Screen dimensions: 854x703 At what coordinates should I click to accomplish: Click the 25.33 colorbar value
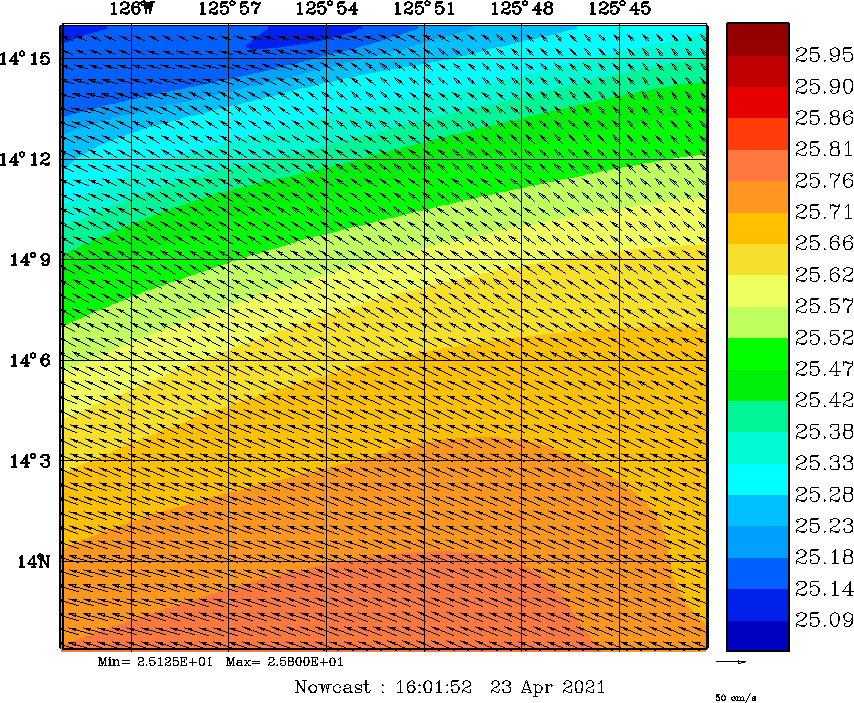[x=824, y=463]
